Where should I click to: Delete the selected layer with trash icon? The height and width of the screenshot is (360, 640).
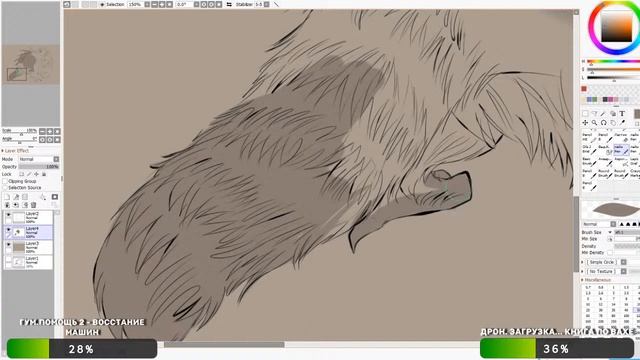34,205
